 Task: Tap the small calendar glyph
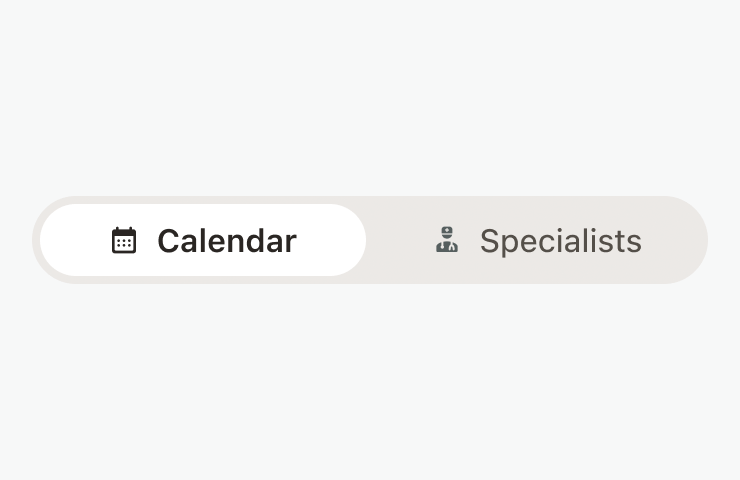click(x=124, y=241)
